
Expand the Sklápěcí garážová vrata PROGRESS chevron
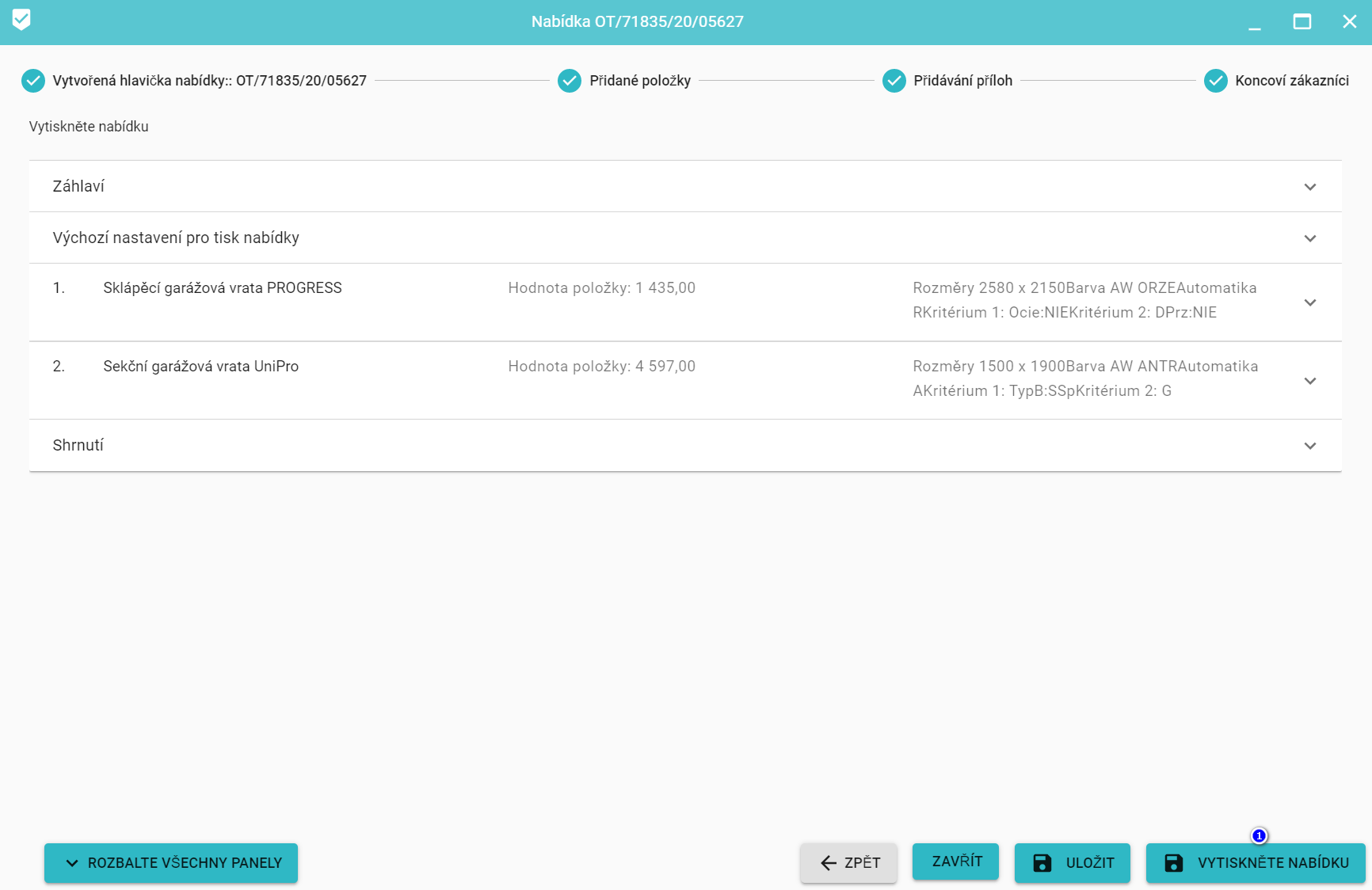coord(1310,302)
